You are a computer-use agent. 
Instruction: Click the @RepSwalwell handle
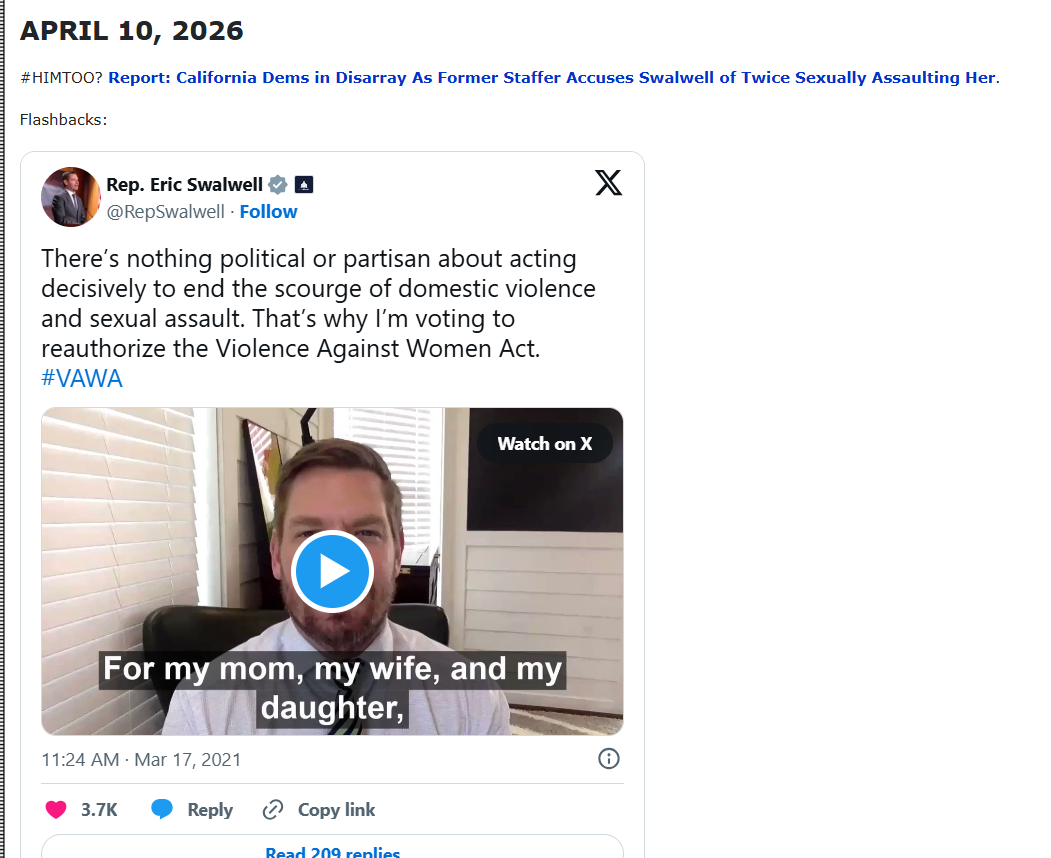[167, 212]
